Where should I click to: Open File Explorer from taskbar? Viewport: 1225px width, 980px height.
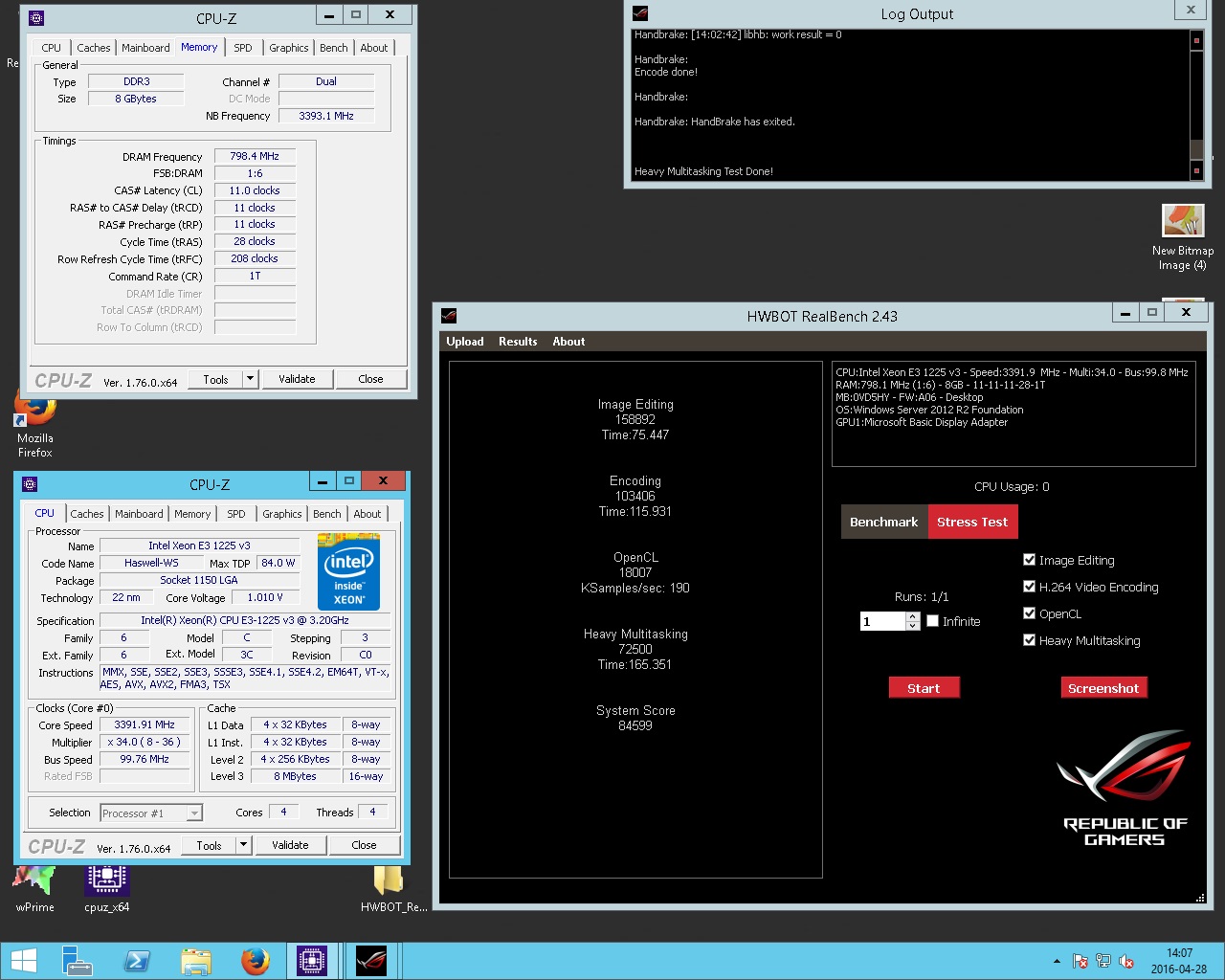coord(196,961)
